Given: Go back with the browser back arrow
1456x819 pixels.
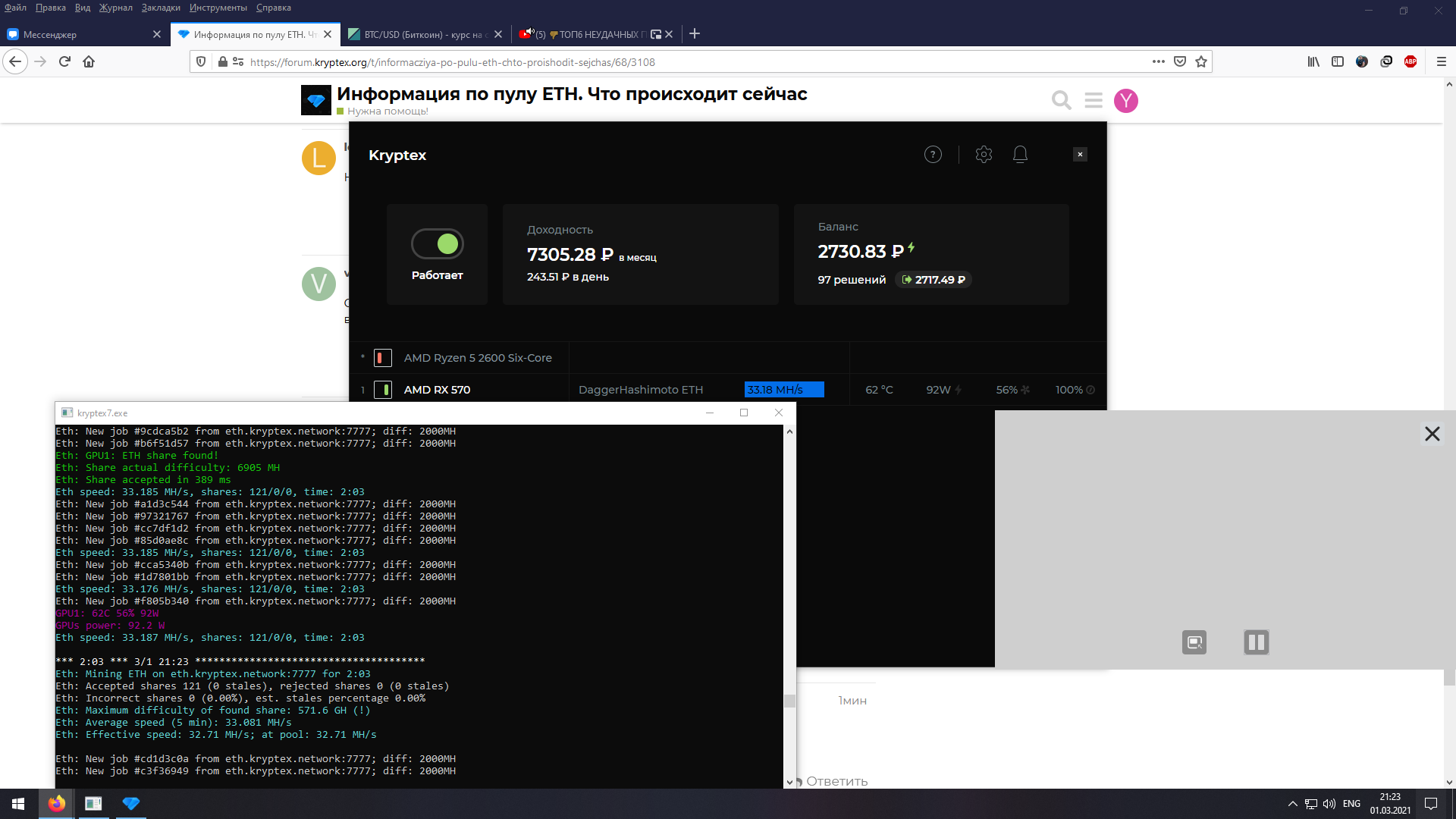Looking at the screenshot, I should 15,61.
